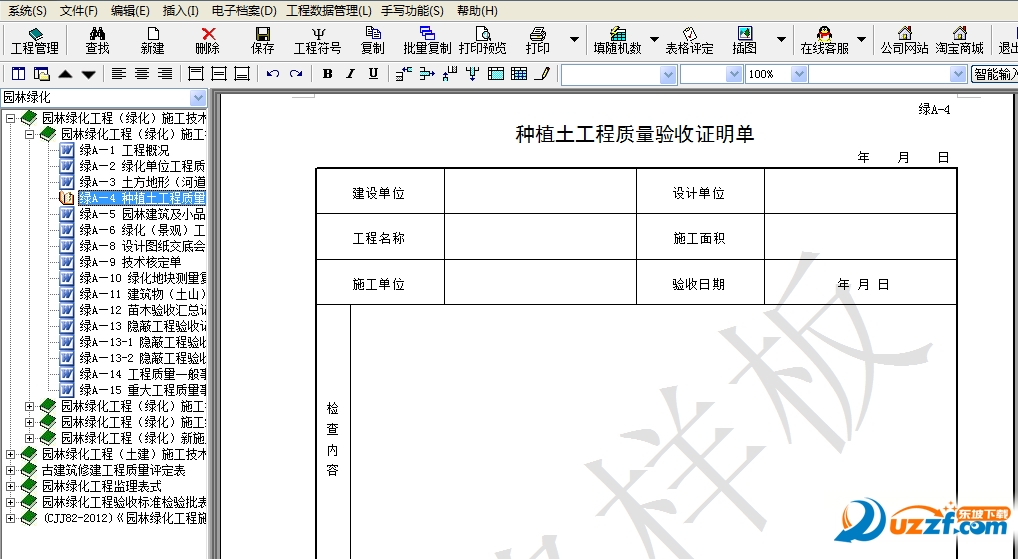The height and width of the screenshot is (559, 1018).
Task: Select tree item 绿A-14 工程质量一般
Action: click(x=143, y=374)
